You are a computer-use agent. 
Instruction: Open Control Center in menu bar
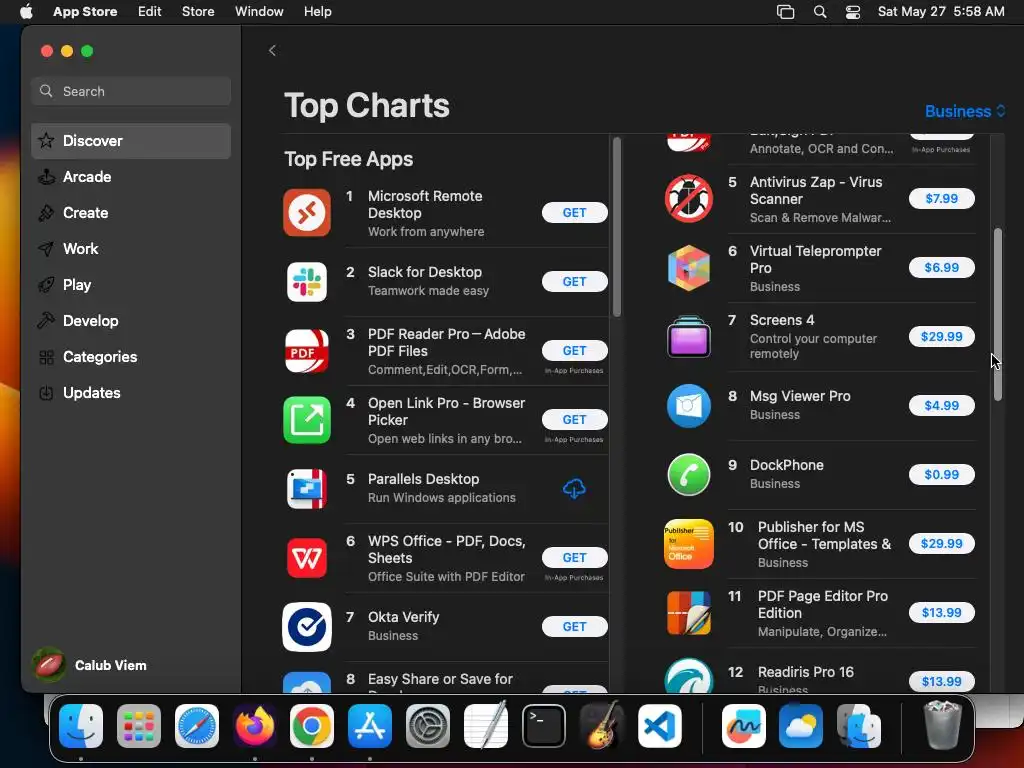853,12
